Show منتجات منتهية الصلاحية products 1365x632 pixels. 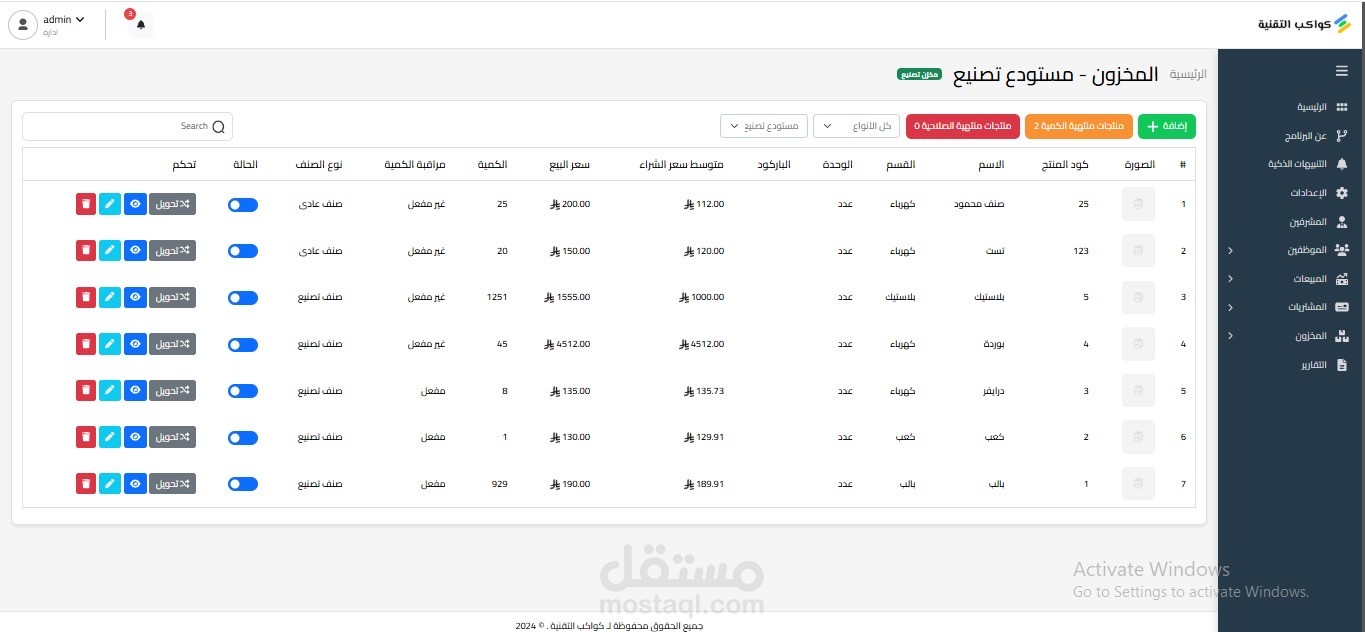pyautogui.click(x=963, y=126)
